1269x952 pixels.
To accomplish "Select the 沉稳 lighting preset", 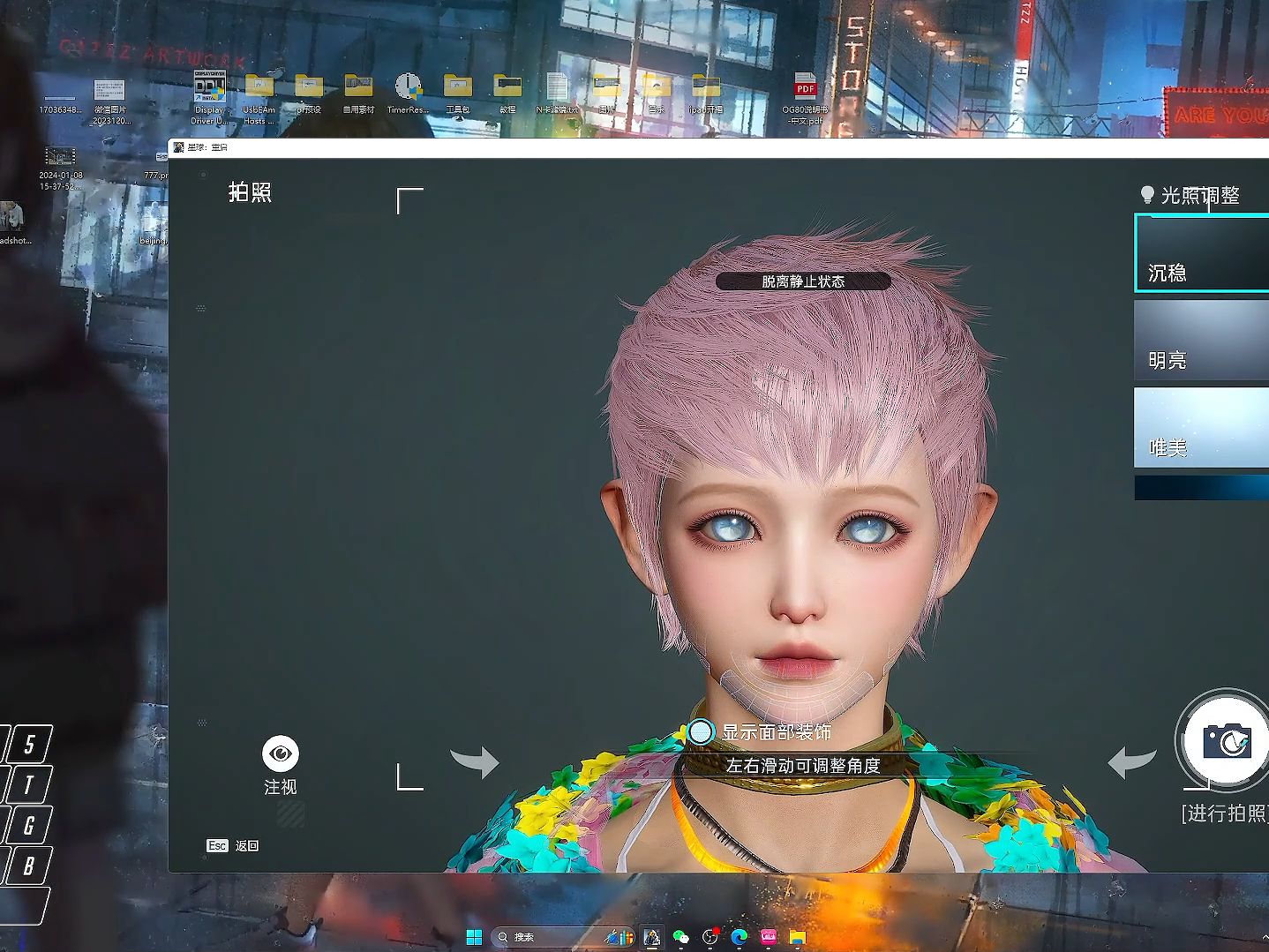I will coord(1201,253).
